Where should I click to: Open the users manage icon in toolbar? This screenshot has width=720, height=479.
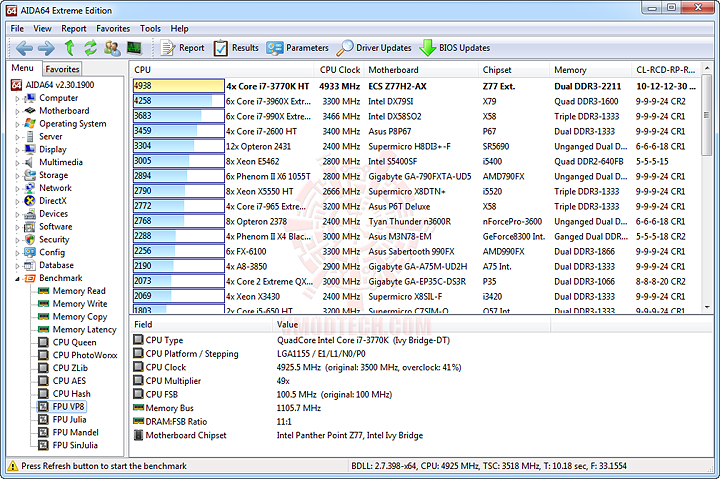point(112,48)
